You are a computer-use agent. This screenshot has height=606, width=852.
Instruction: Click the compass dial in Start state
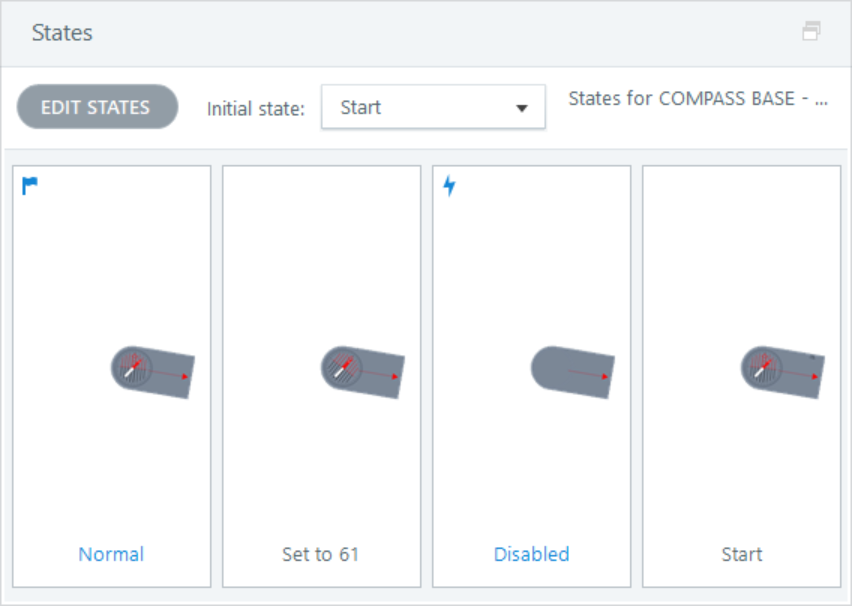pyautogui.click(x=760, y=367)
